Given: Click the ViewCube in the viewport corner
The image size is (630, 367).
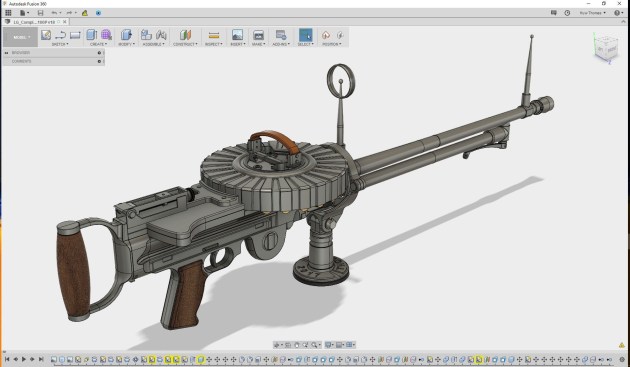Looking at the screenshot, I should [x=605, y=48].
